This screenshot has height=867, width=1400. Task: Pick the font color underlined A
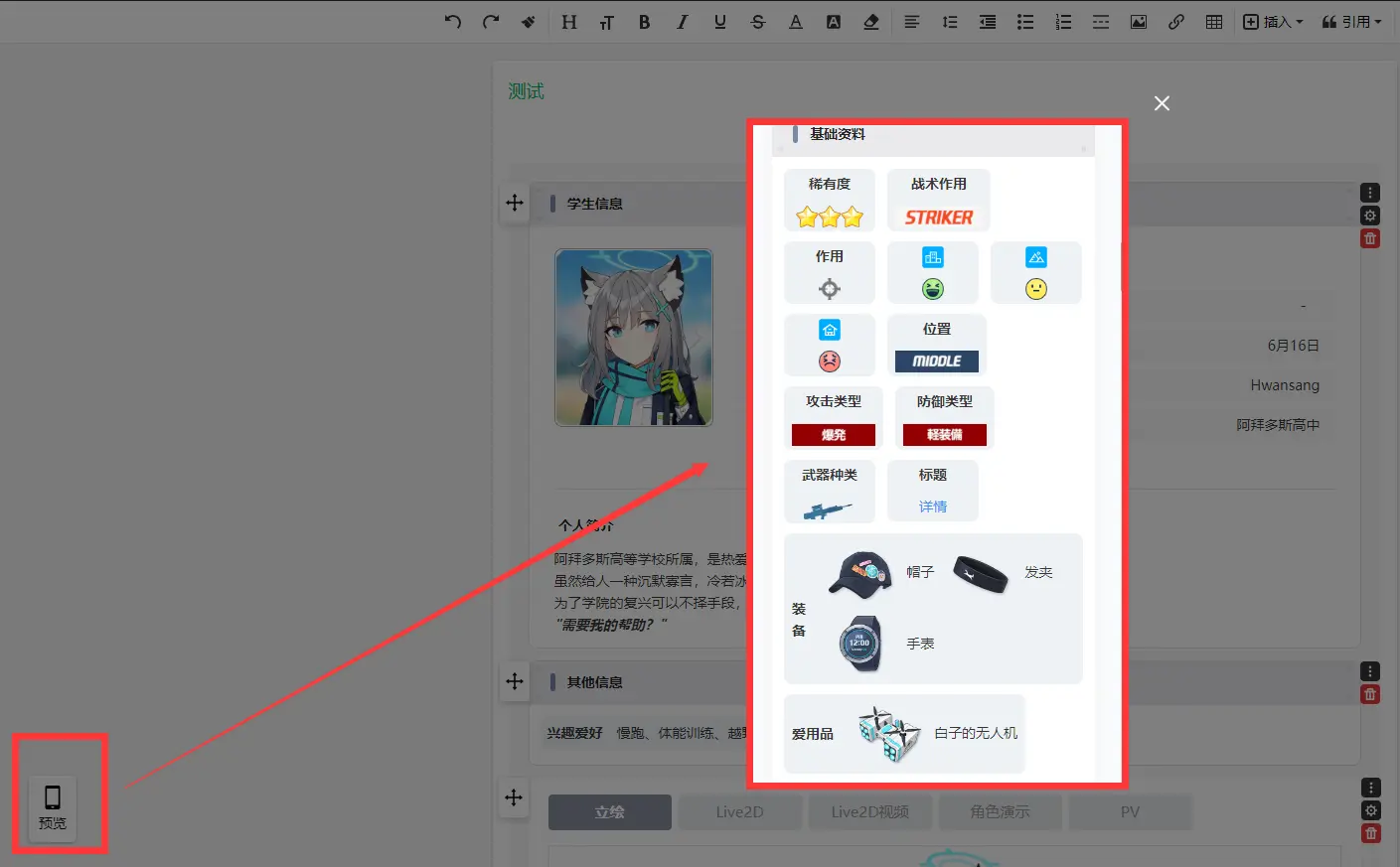[796, 22]
